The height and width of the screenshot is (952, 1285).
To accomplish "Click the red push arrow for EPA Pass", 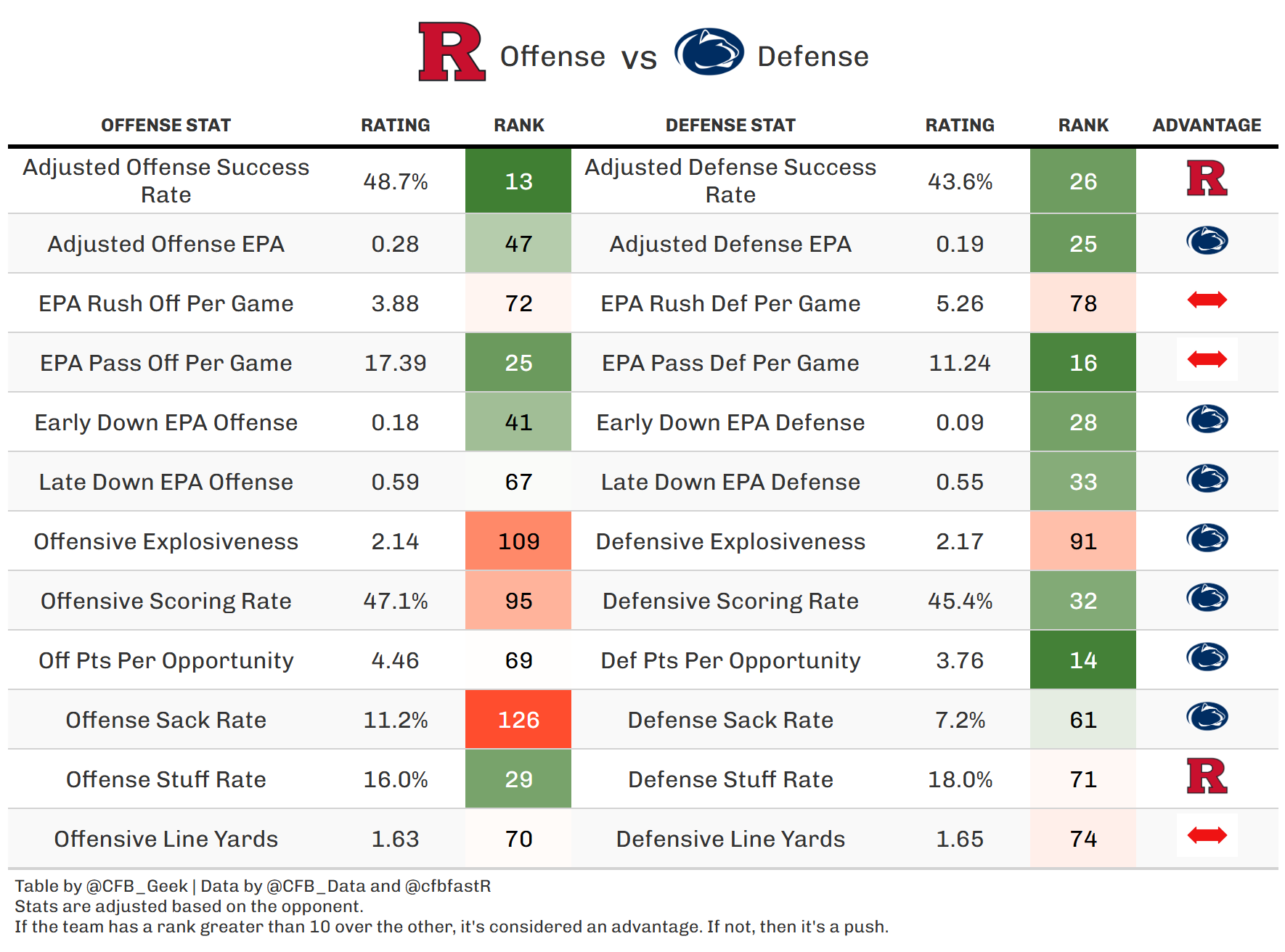I will click(1207, 360).
